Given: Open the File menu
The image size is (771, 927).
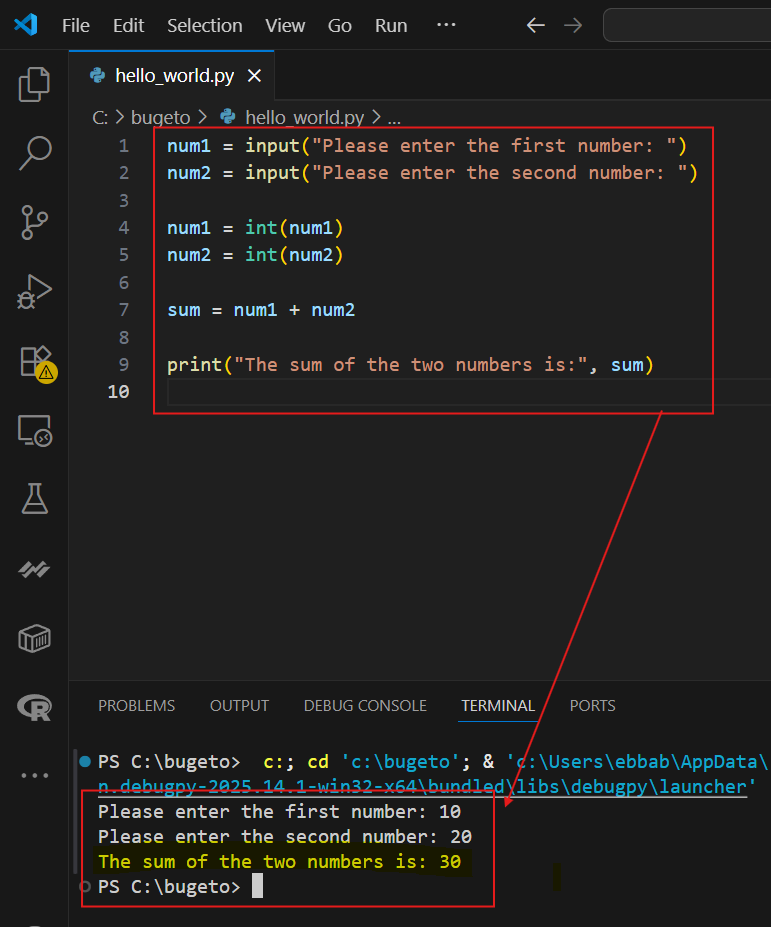Looking at the screenshot, I should [76, 25].
